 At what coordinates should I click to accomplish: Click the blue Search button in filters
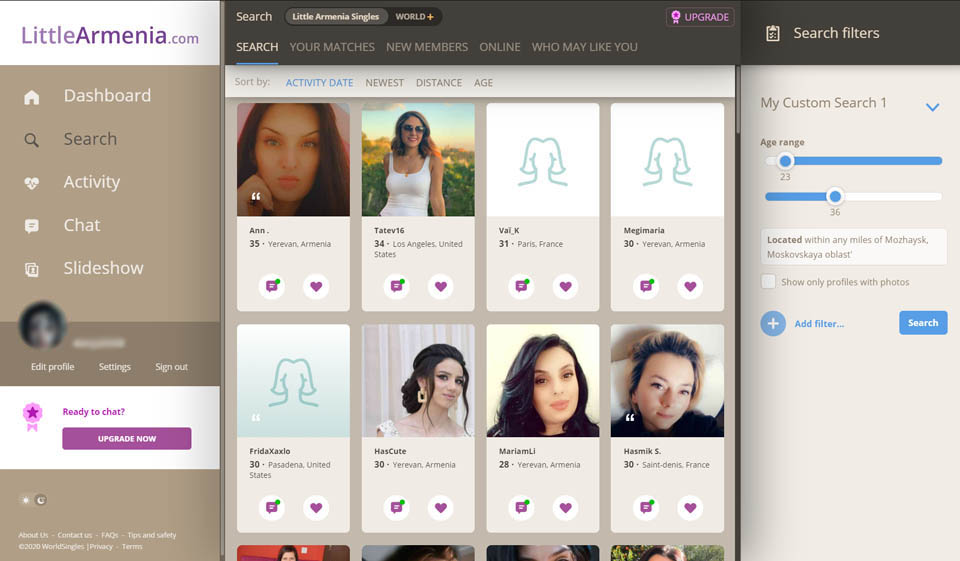[x=922, y=323]
